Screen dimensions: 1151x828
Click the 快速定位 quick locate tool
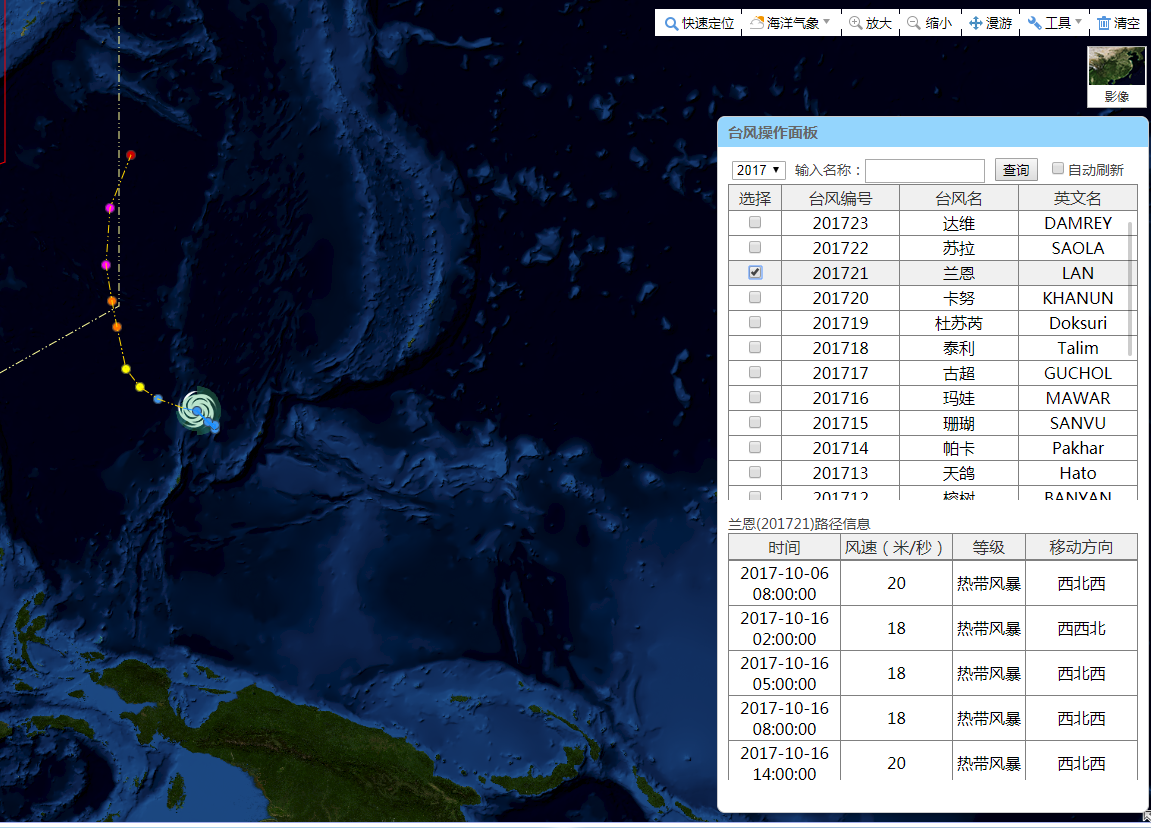pyautogui.click(x=699, y=23)
